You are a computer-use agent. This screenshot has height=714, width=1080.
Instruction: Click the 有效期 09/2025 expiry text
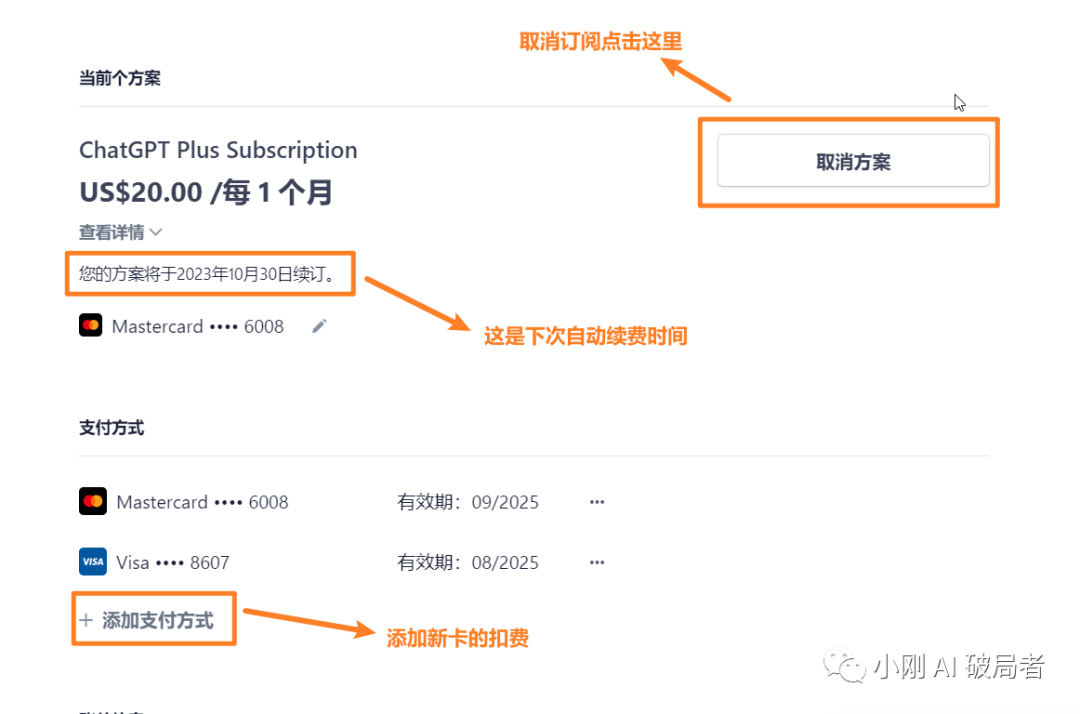point(468,502)
